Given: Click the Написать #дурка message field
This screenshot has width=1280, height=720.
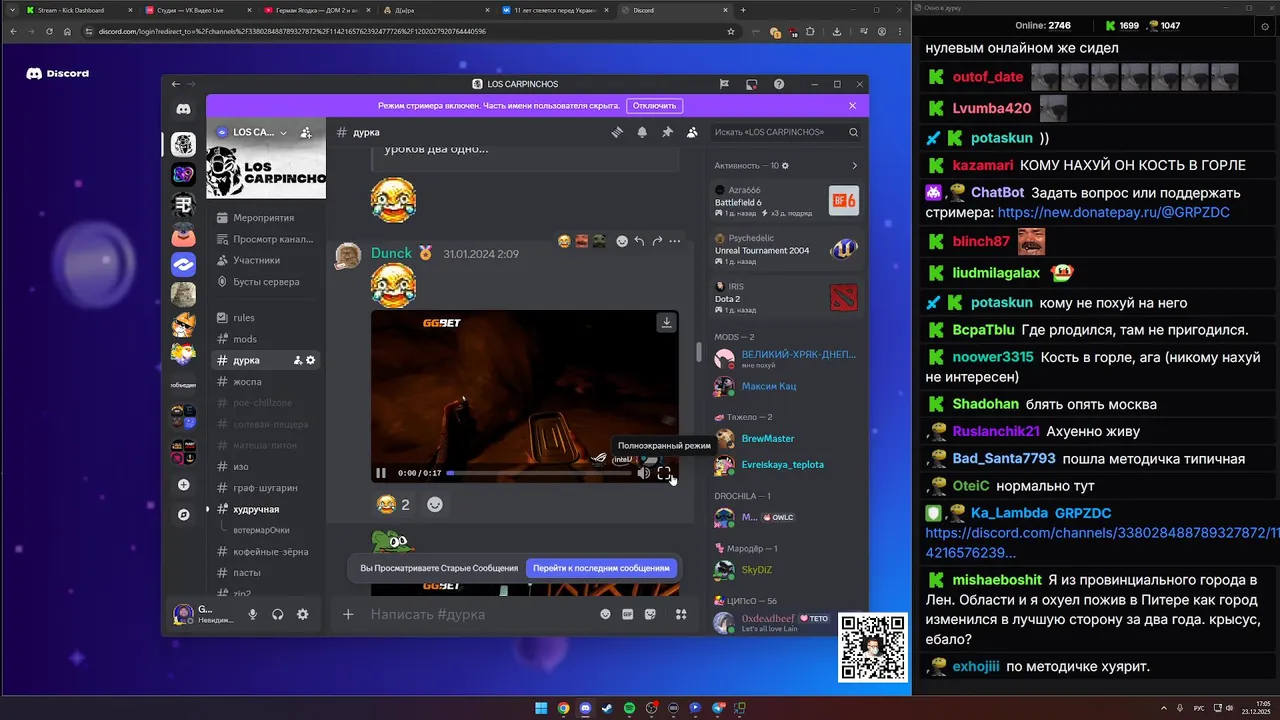Looking at the screenshot, I should tap(480, 614).
